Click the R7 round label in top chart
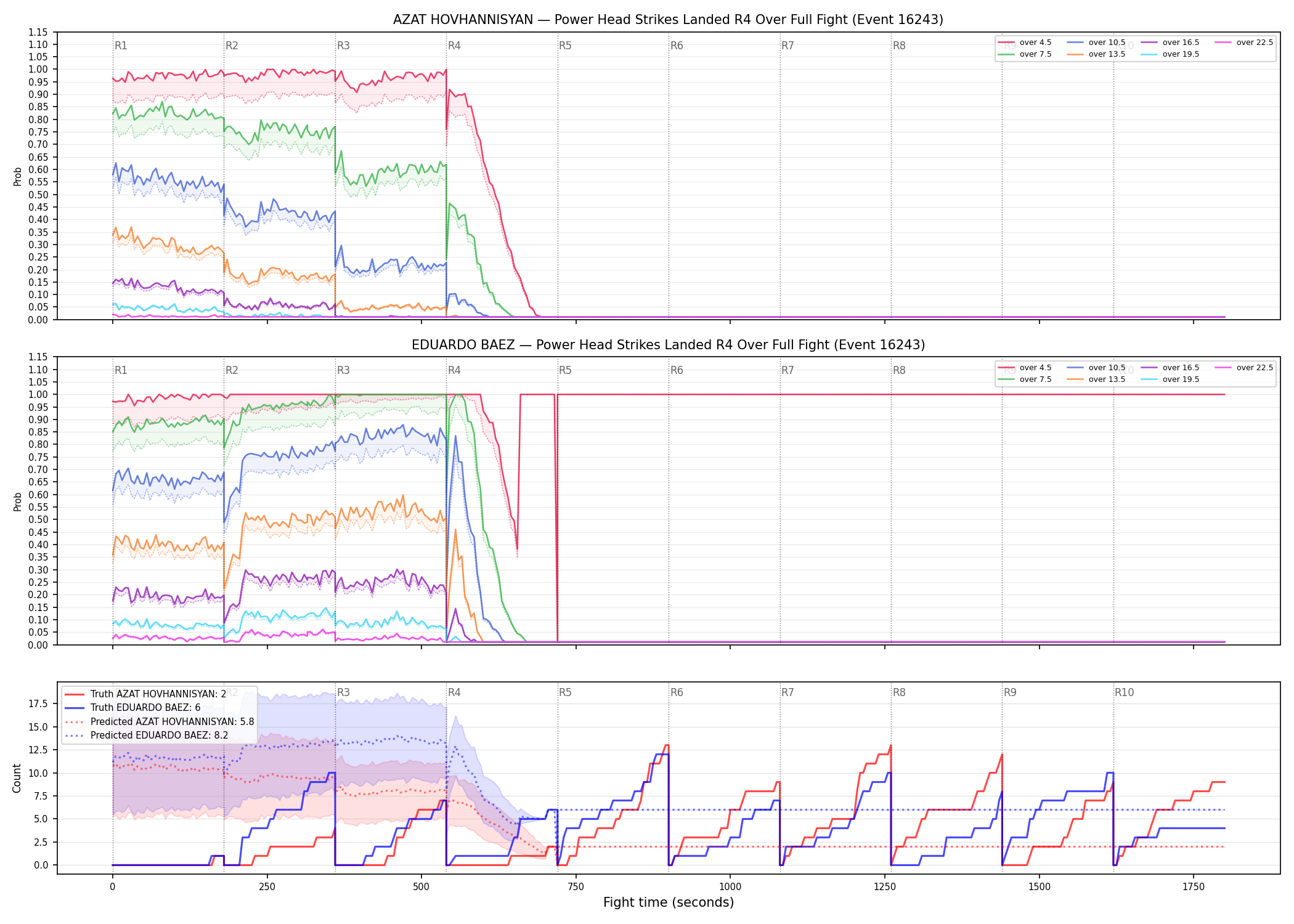The image size is (1294, 924). click(787, 46)
